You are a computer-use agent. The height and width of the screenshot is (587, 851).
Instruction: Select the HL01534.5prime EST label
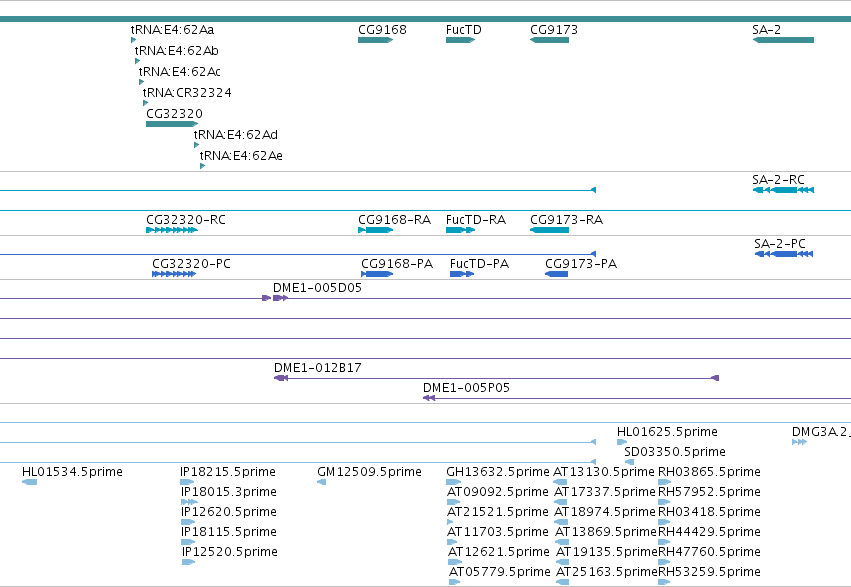[72, 472]
